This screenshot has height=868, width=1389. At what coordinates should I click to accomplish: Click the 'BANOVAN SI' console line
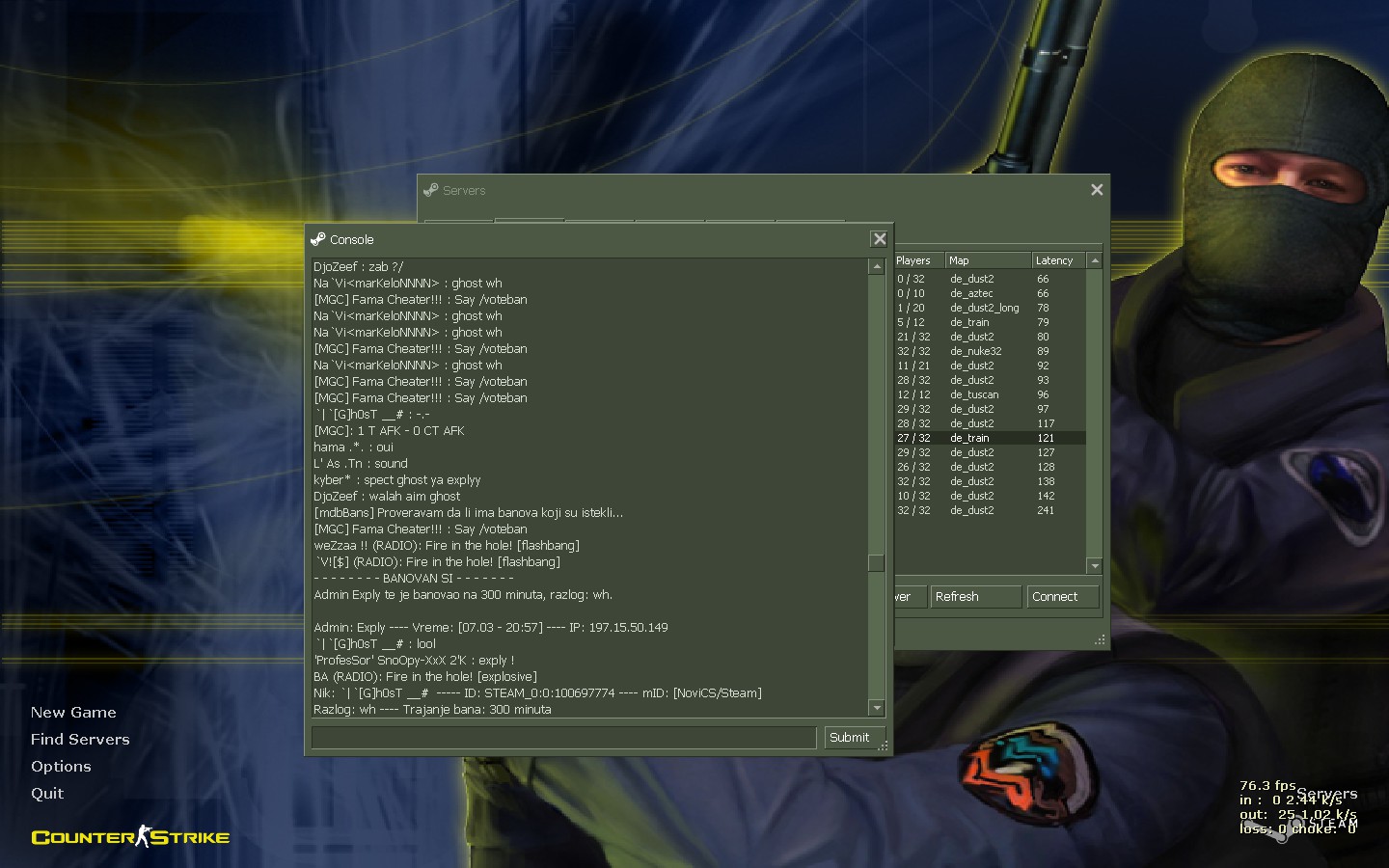tap(414, 579)
